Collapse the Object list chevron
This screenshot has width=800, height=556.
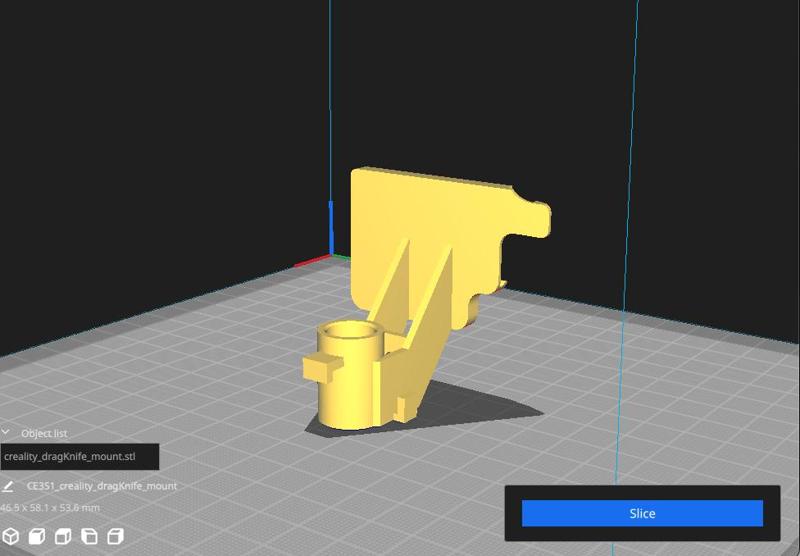pos(6,433)
